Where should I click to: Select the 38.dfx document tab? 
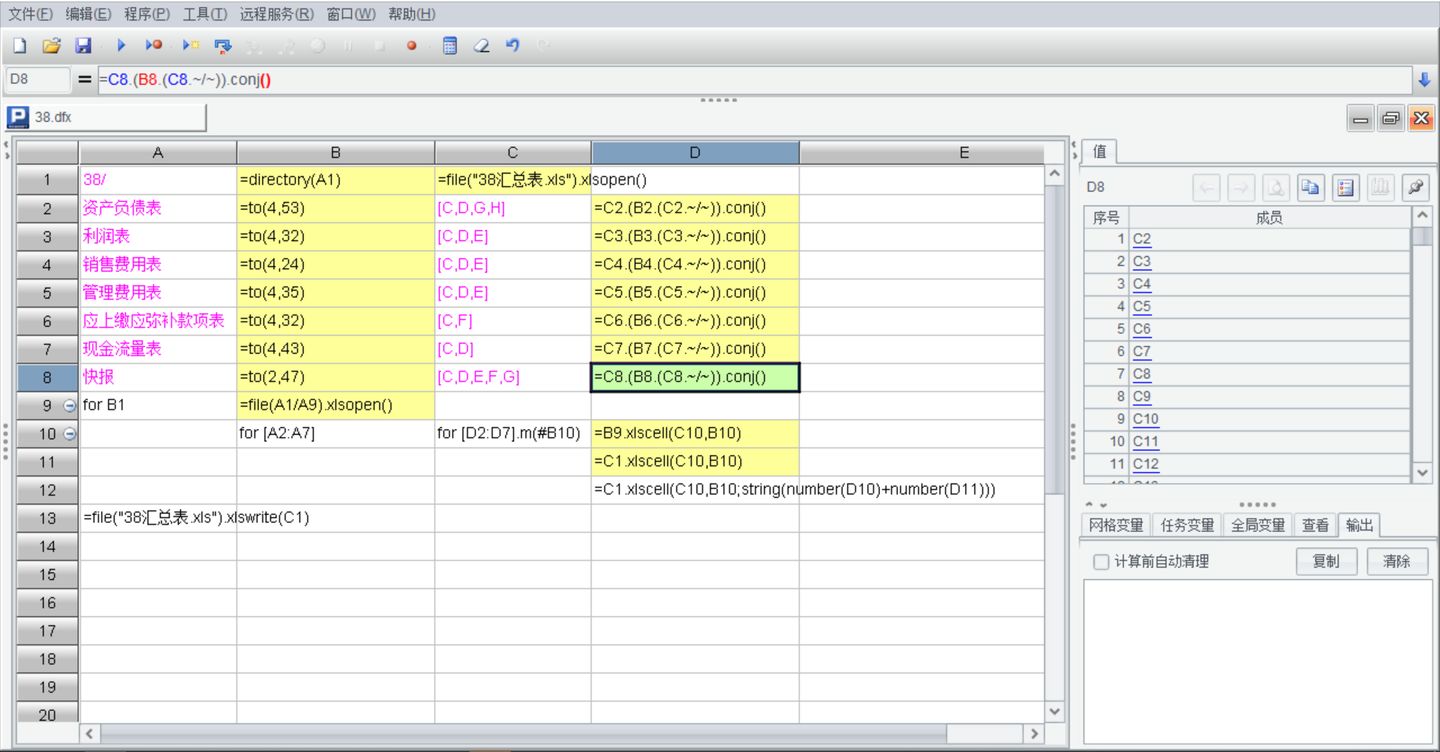pos(104,118)
